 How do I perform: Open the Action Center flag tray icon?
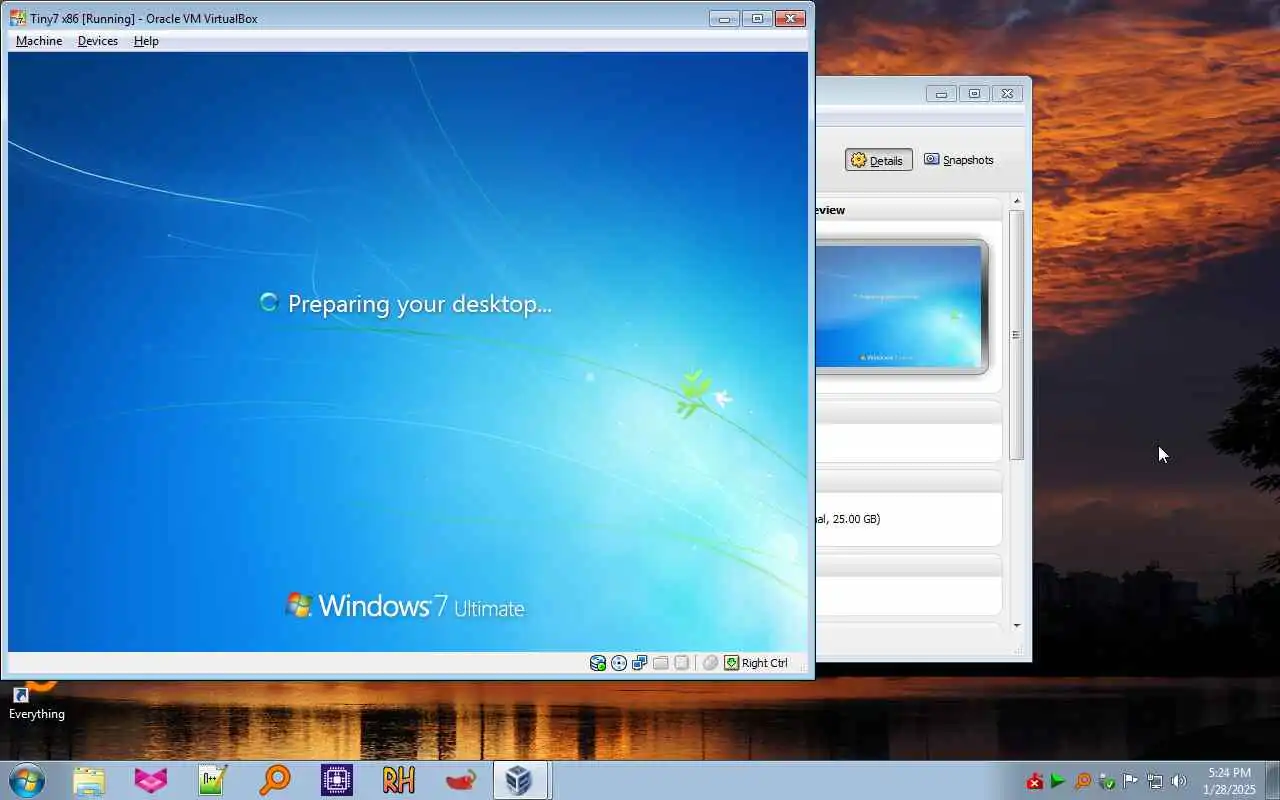tap(1130, 781)
